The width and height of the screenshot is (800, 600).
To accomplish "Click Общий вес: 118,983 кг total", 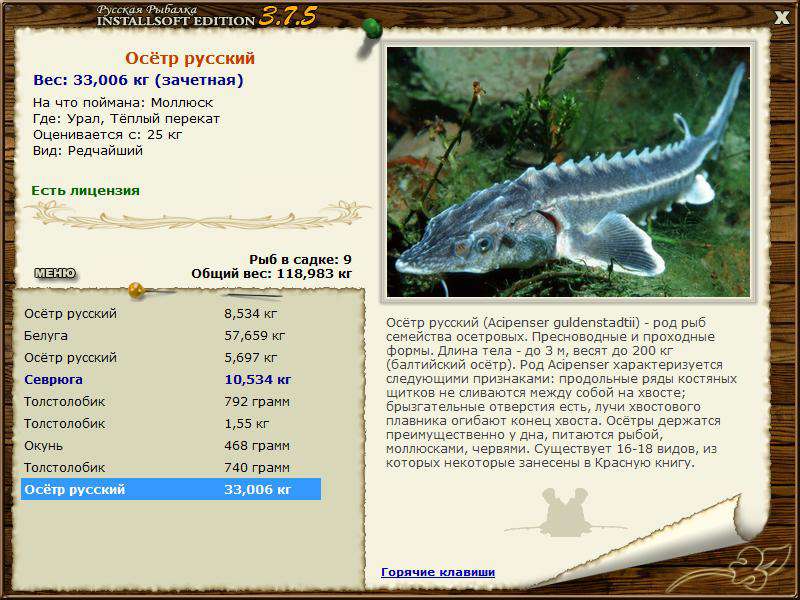I will tap(271, 274).
